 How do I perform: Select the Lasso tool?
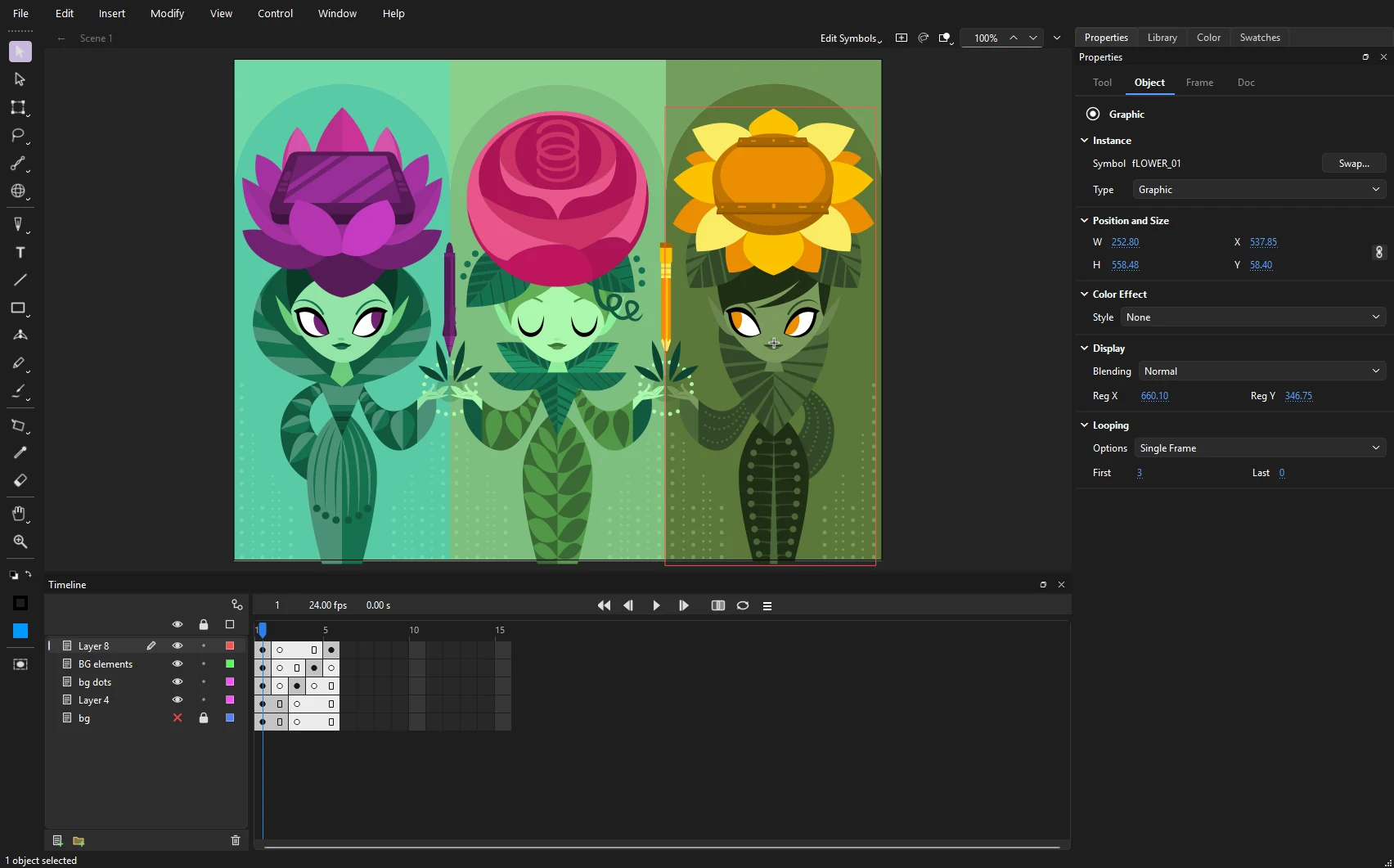pyautogui.click(x=18, y=135)
